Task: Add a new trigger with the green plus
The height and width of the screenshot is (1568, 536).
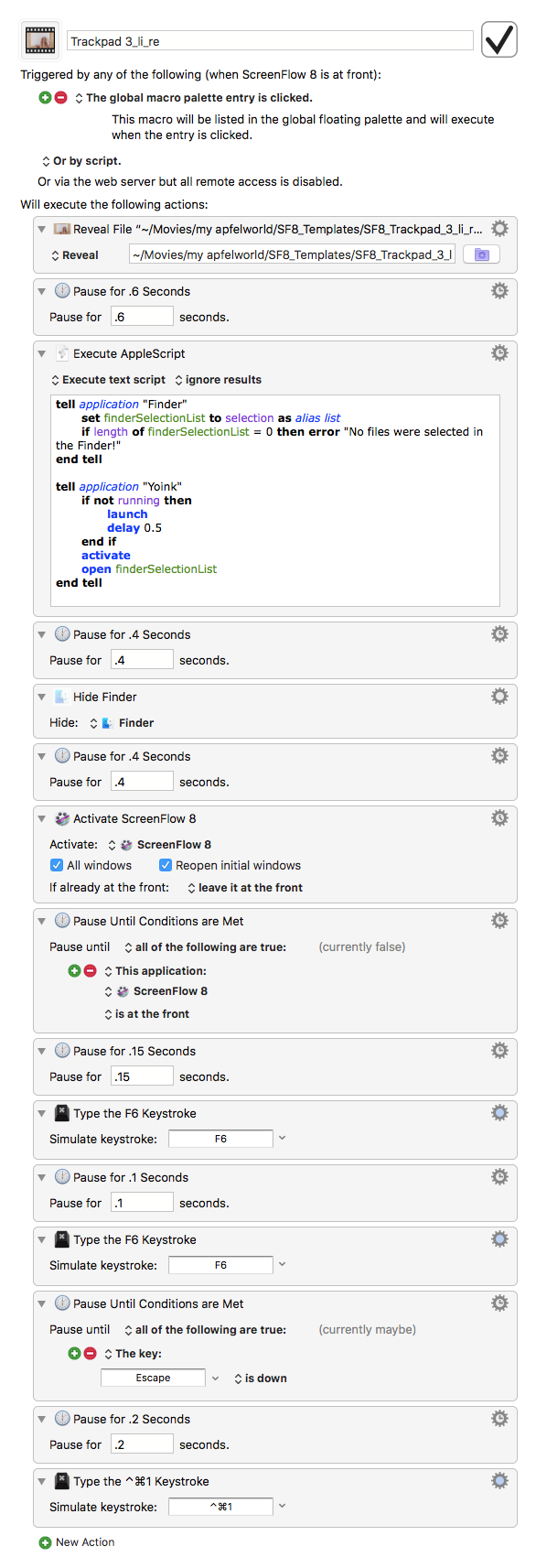Action: coord(45,97)
